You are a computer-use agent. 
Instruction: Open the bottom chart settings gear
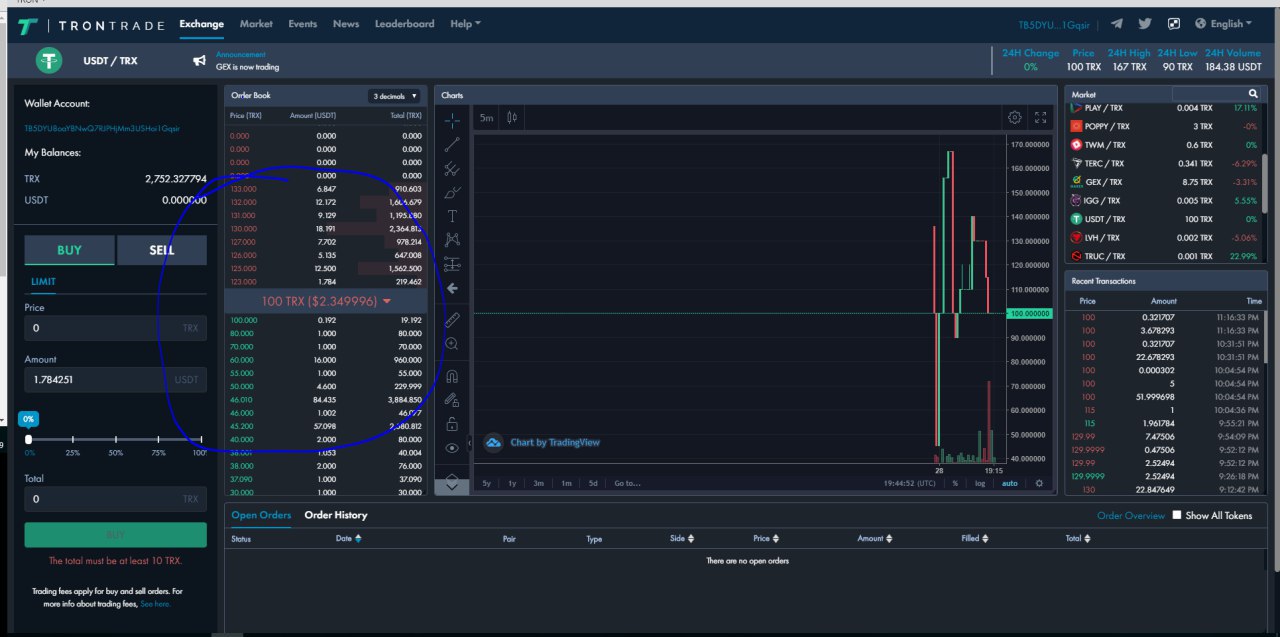pos(1039,483)
